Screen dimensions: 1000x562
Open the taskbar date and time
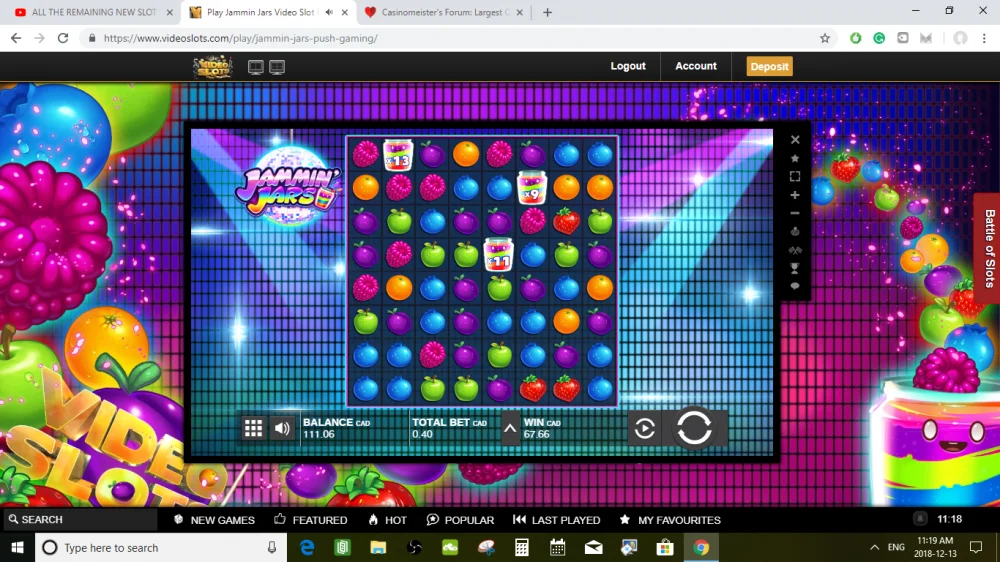tap(936, 547)
